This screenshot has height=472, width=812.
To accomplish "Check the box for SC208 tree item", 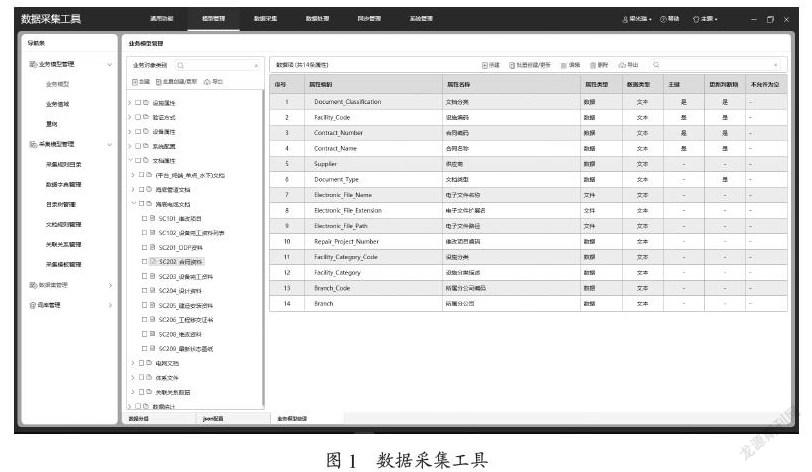I will tap(144, 334).
